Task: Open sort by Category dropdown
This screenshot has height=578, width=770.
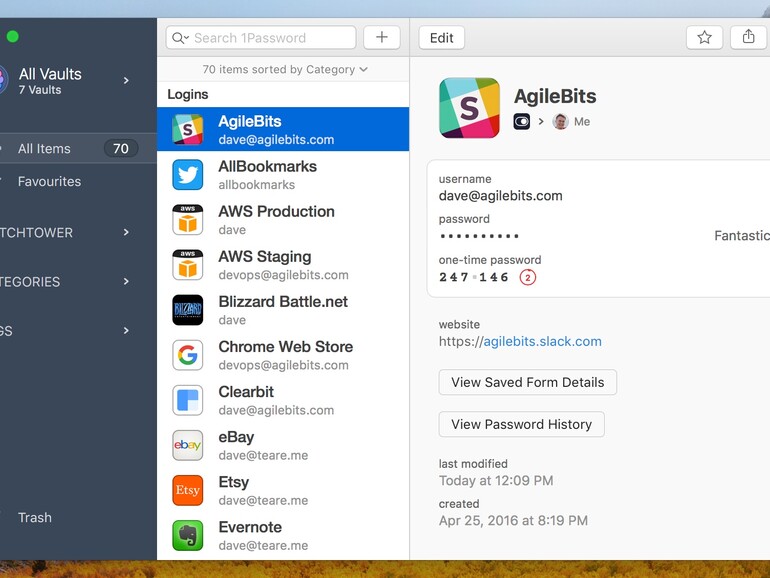Action: 285,69
